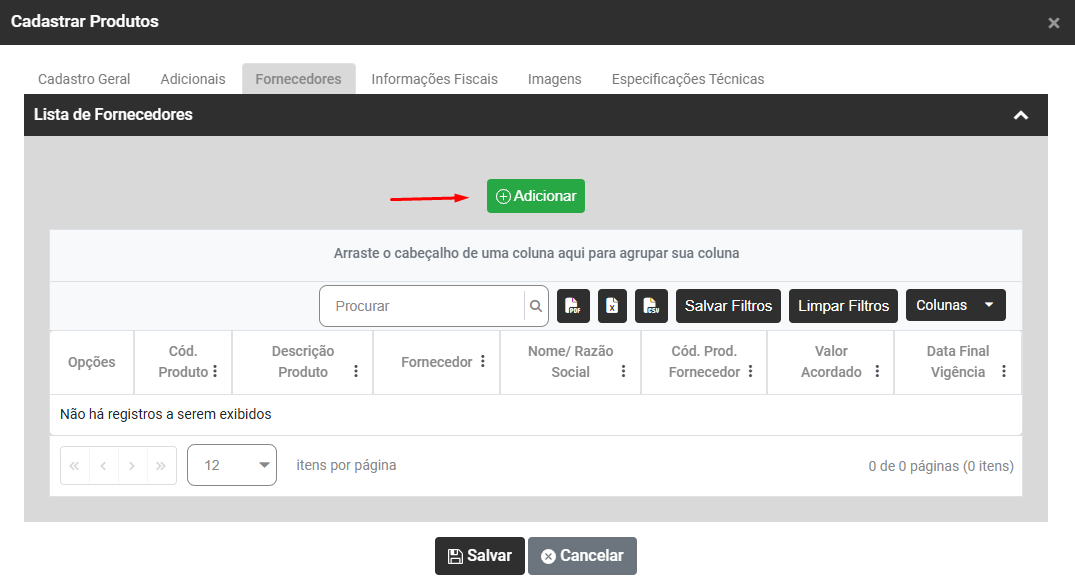
Task: Click the group-by column drop area text
Action: click(x=536, y=254)
